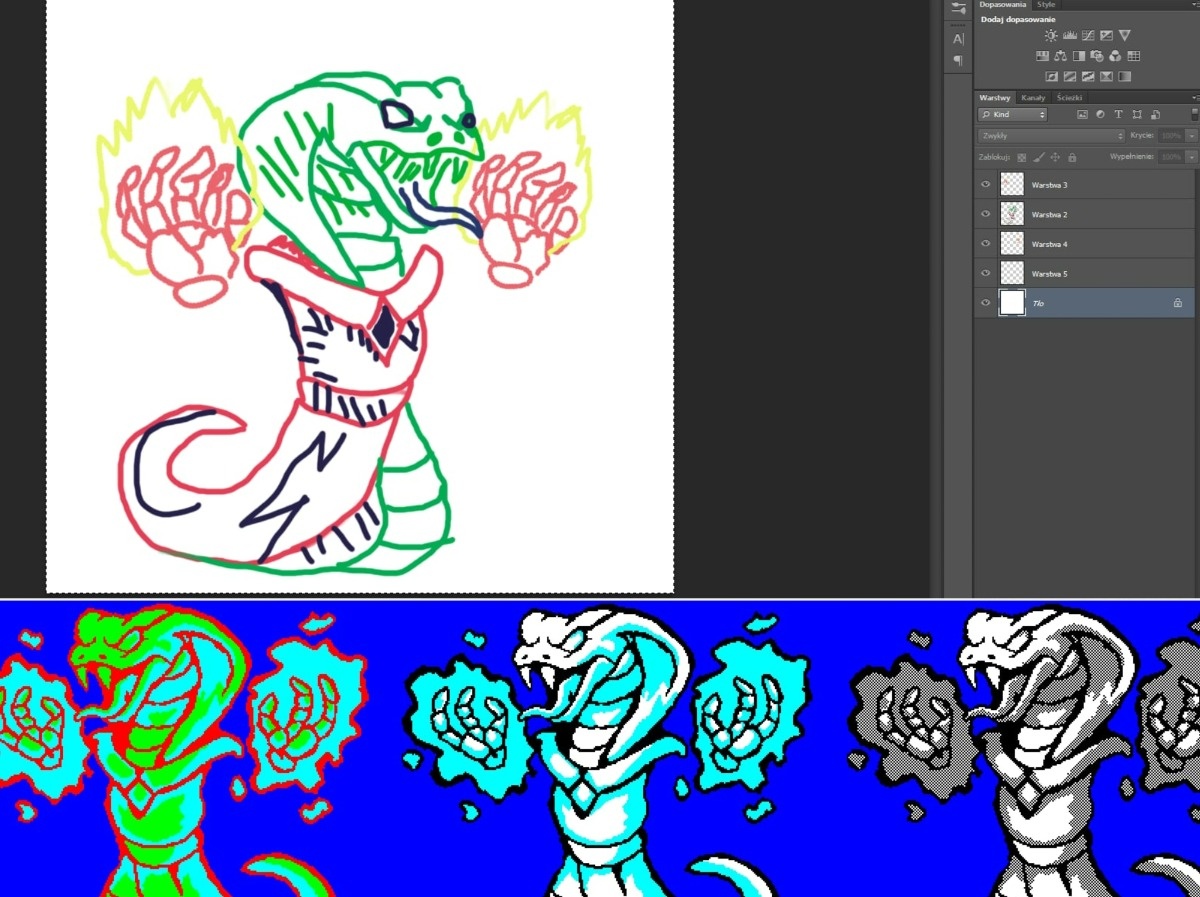The height and width of the screenshot is (897, 1200).
Task: Select the Warstwa 2 layer name
Action: pos(1050,215)
